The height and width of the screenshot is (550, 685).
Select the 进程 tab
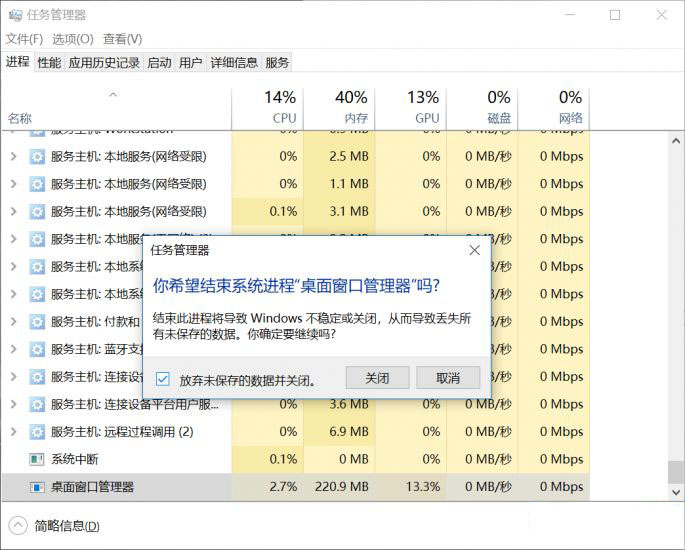(17, 62)
